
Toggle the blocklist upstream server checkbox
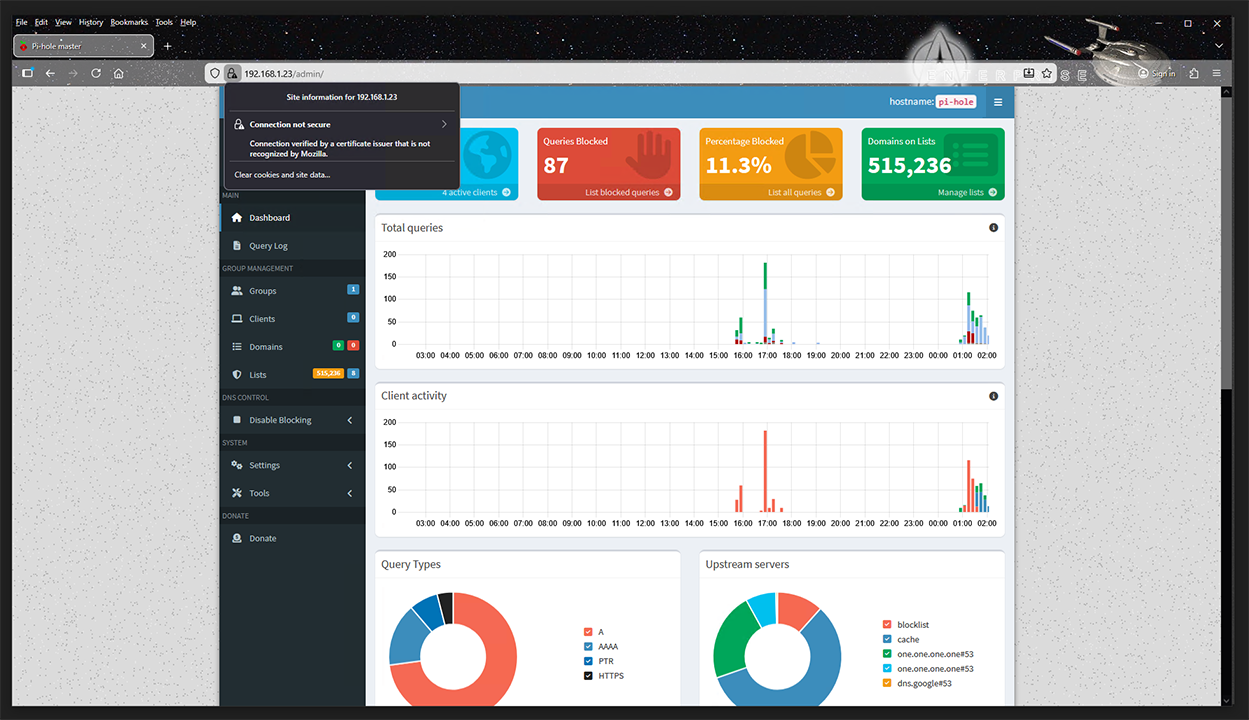[x=887, y=625]
